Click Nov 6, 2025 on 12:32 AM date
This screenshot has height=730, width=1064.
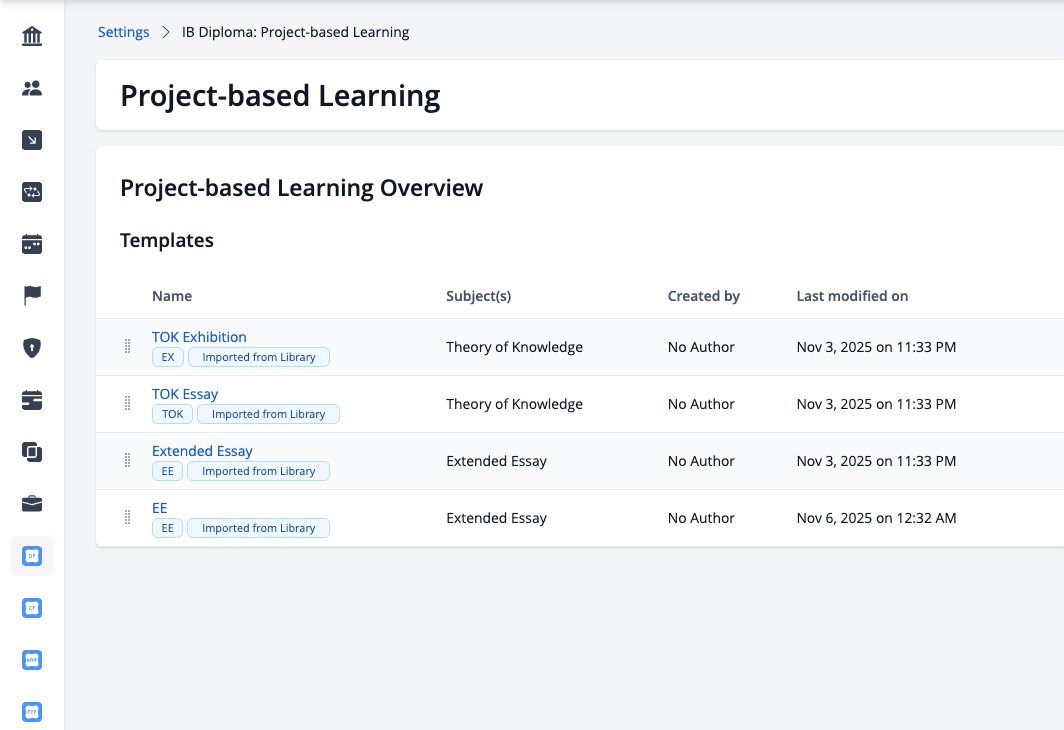click(876, 518)
